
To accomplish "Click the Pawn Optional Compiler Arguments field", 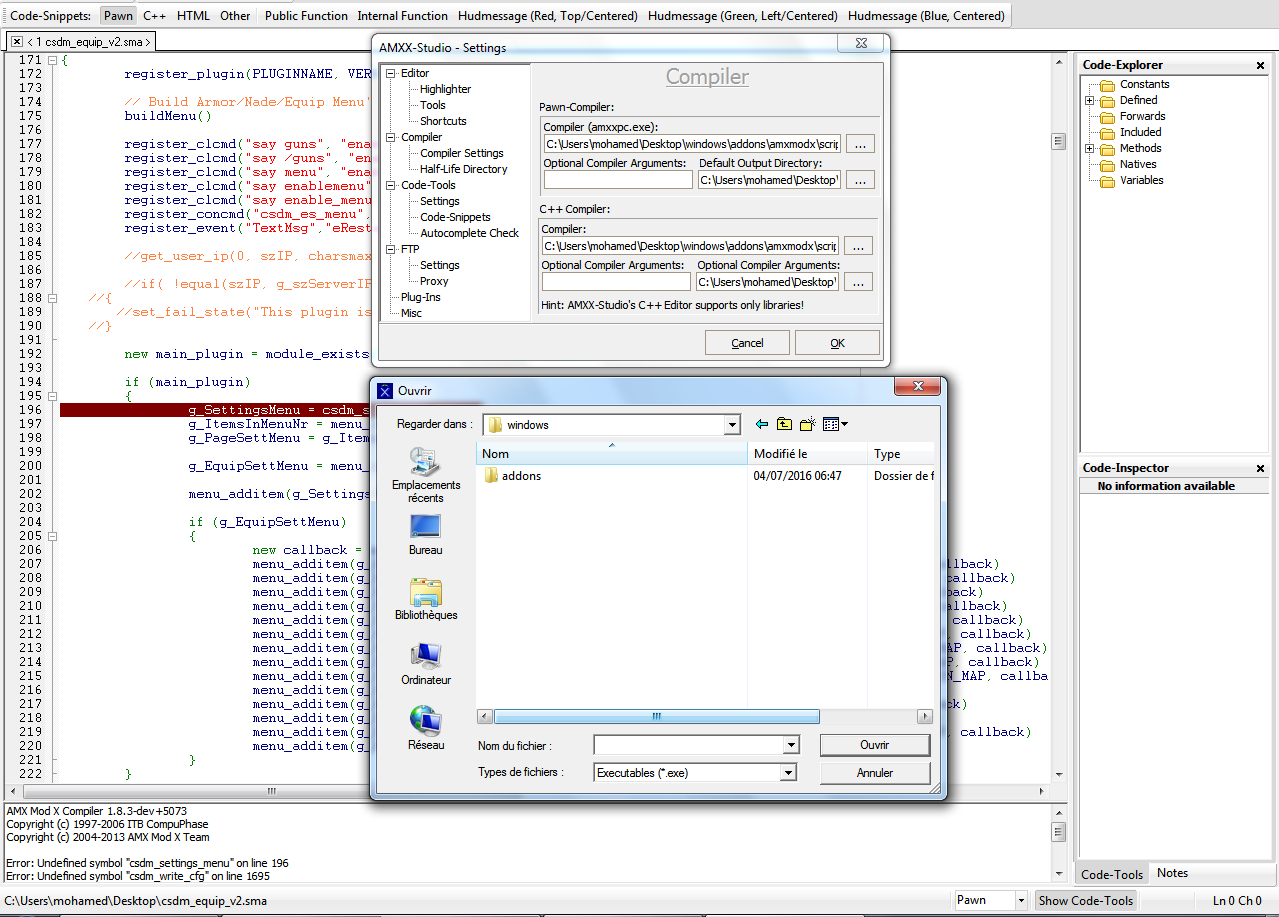I will pos(618,180).
